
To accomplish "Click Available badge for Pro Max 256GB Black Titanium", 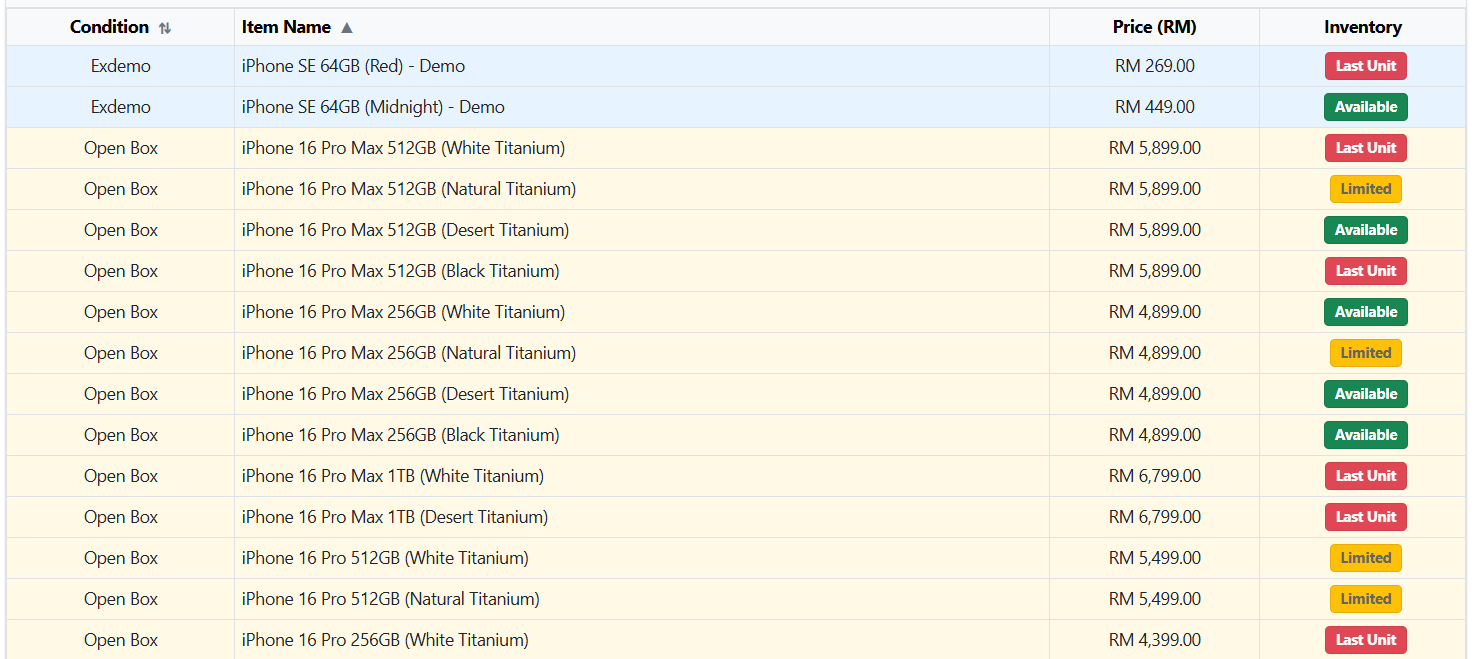I will [1366, 435].
